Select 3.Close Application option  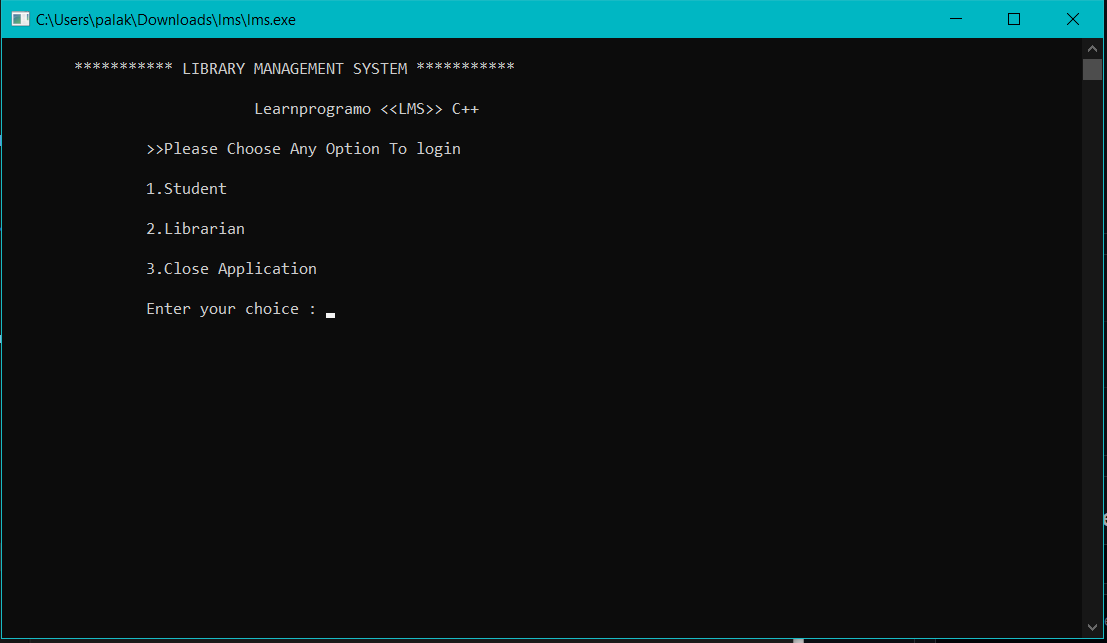coord(231,268)
